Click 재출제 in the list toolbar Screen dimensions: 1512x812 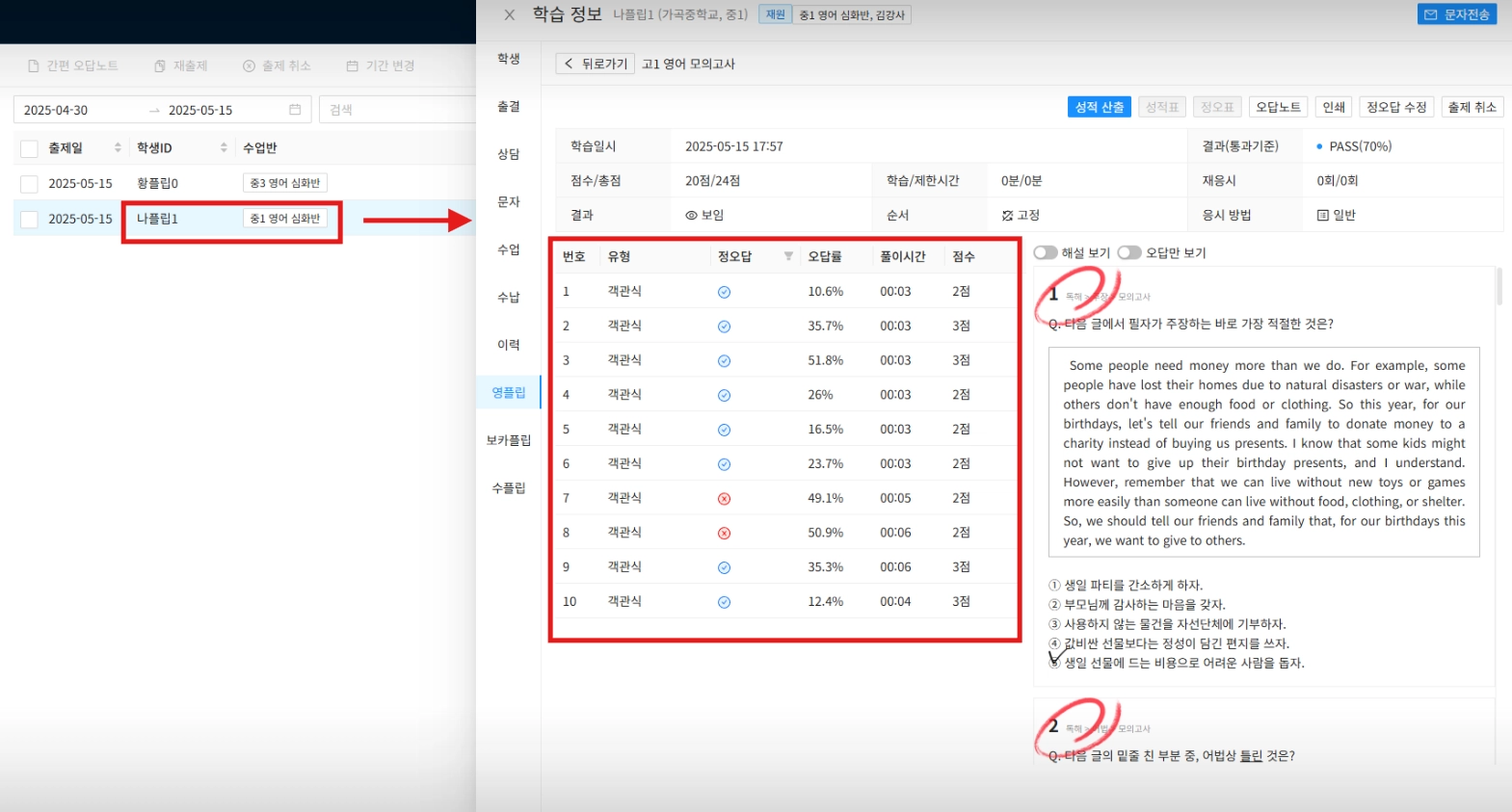(181, 65)
